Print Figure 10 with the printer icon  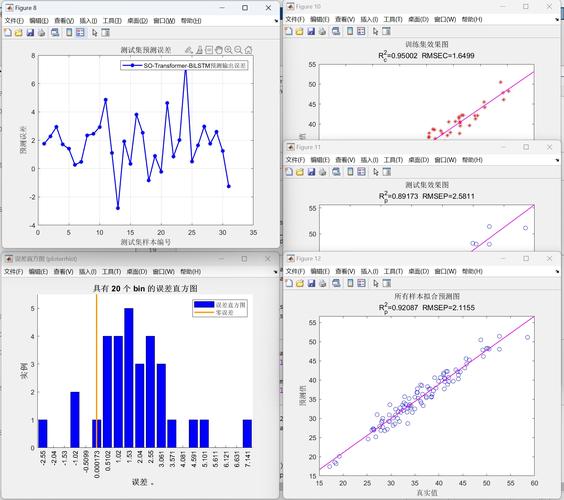tap(322, 31)
